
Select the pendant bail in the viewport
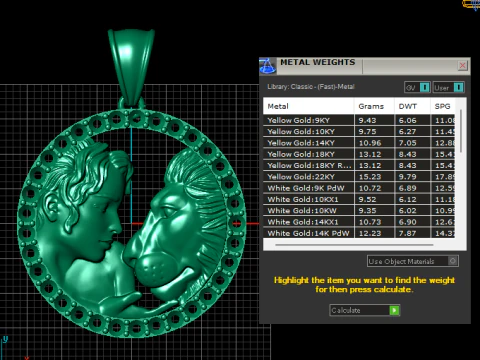point(131,67)
